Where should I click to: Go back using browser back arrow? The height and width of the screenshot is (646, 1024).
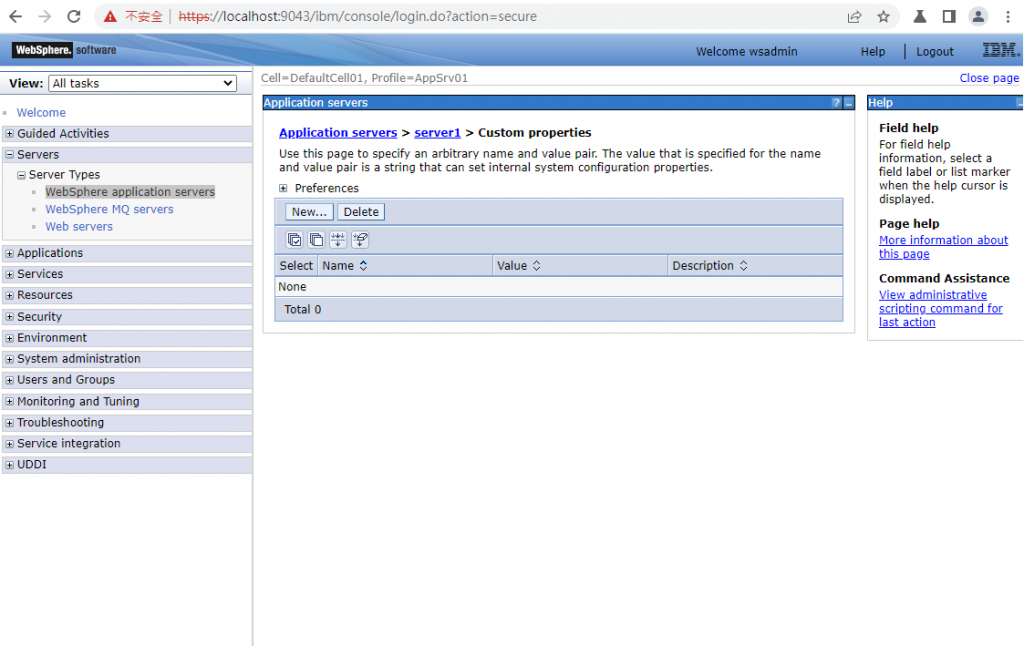coord(16,16)
